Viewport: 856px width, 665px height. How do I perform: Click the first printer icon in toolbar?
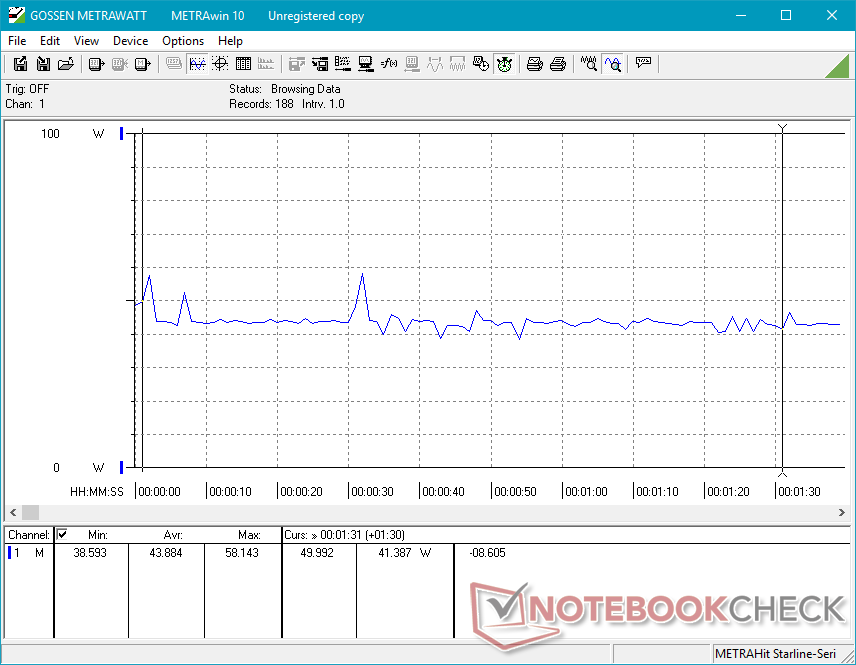[535, 64]
